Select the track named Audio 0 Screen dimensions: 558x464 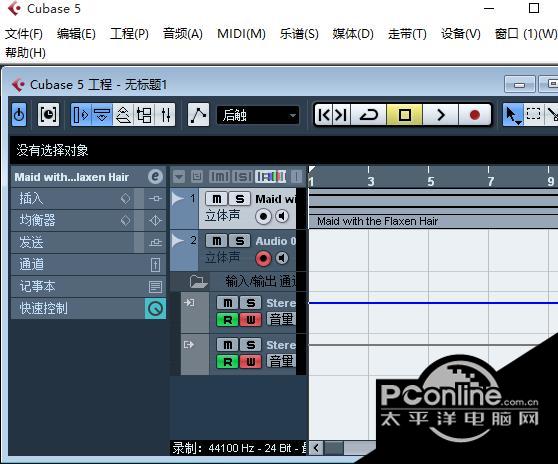point(275,241)
